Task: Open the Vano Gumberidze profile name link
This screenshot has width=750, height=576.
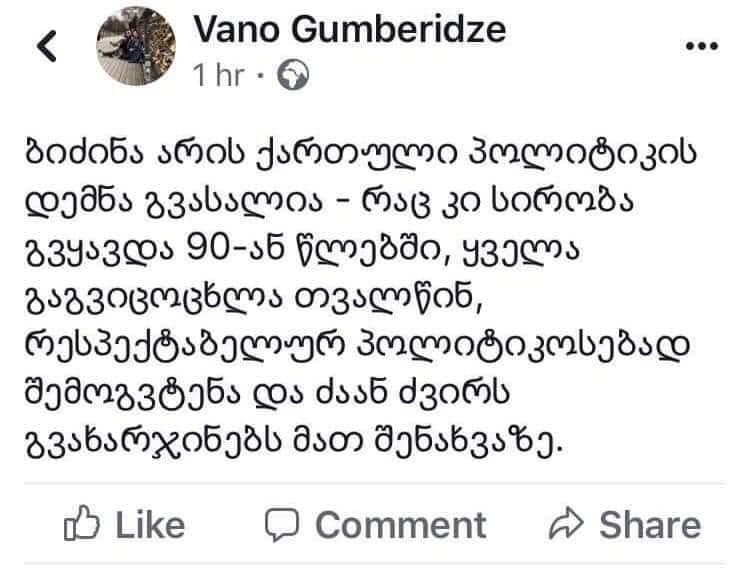Action: 348,30
